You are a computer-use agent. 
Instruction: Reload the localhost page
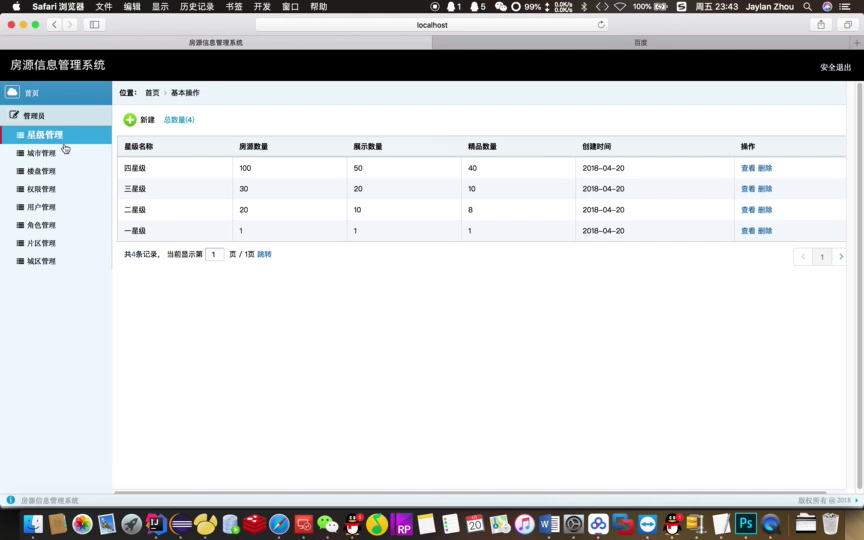pyautogui.click(x=601, y=25)
